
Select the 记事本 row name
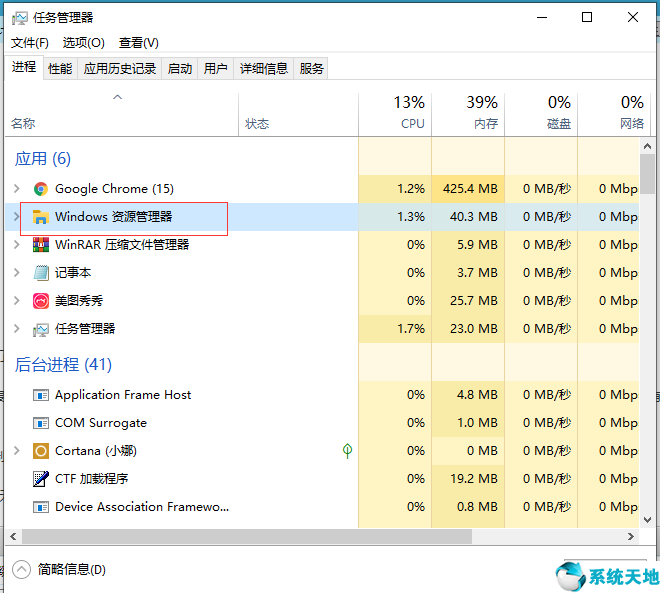tap(73, 273)
